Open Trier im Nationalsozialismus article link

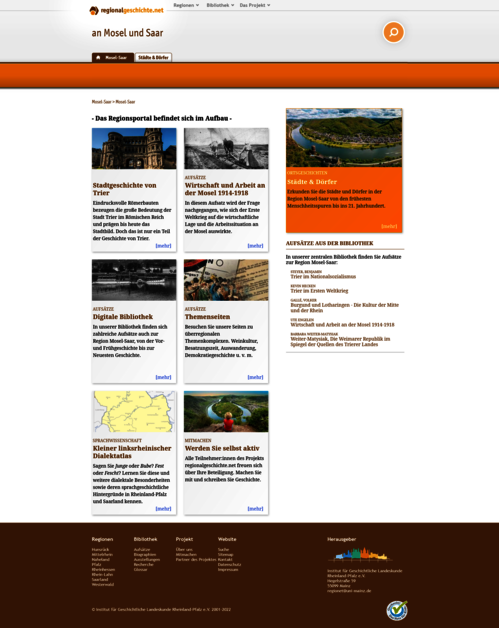coord(323,276)
